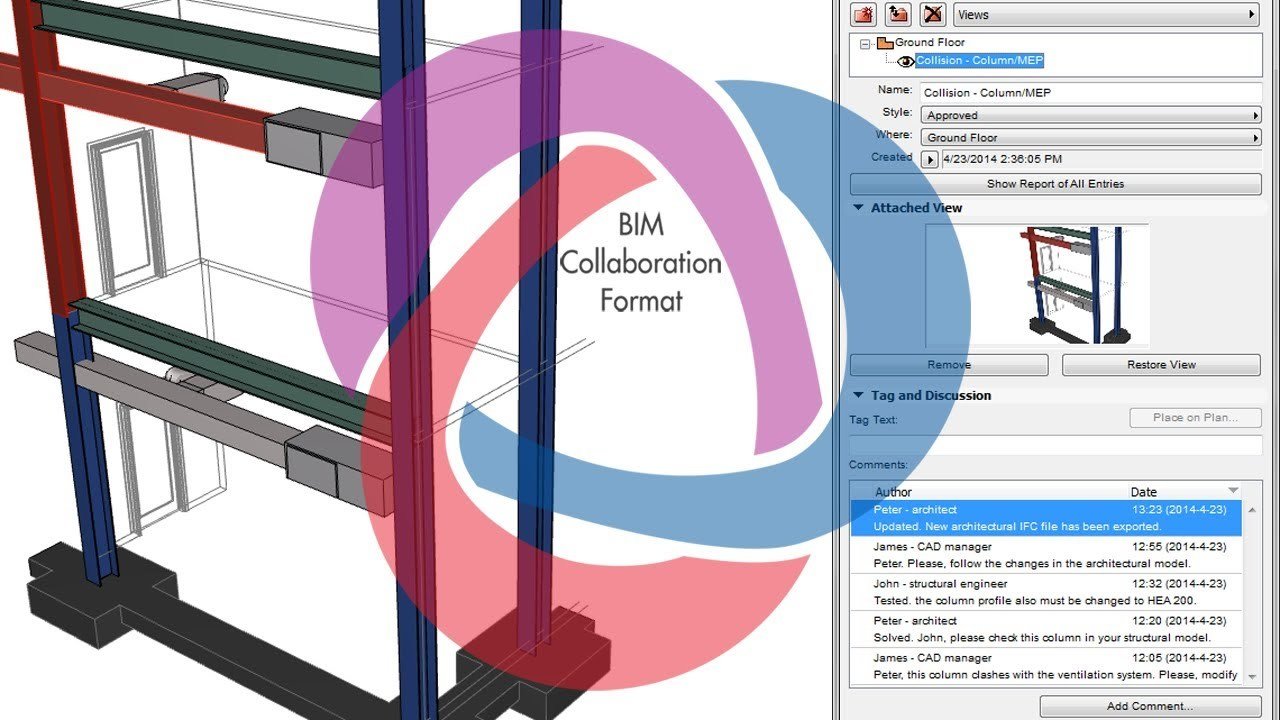Click Show Report of All Entries
Viewport: 1280px width, 720px height.
(1055, 184)
